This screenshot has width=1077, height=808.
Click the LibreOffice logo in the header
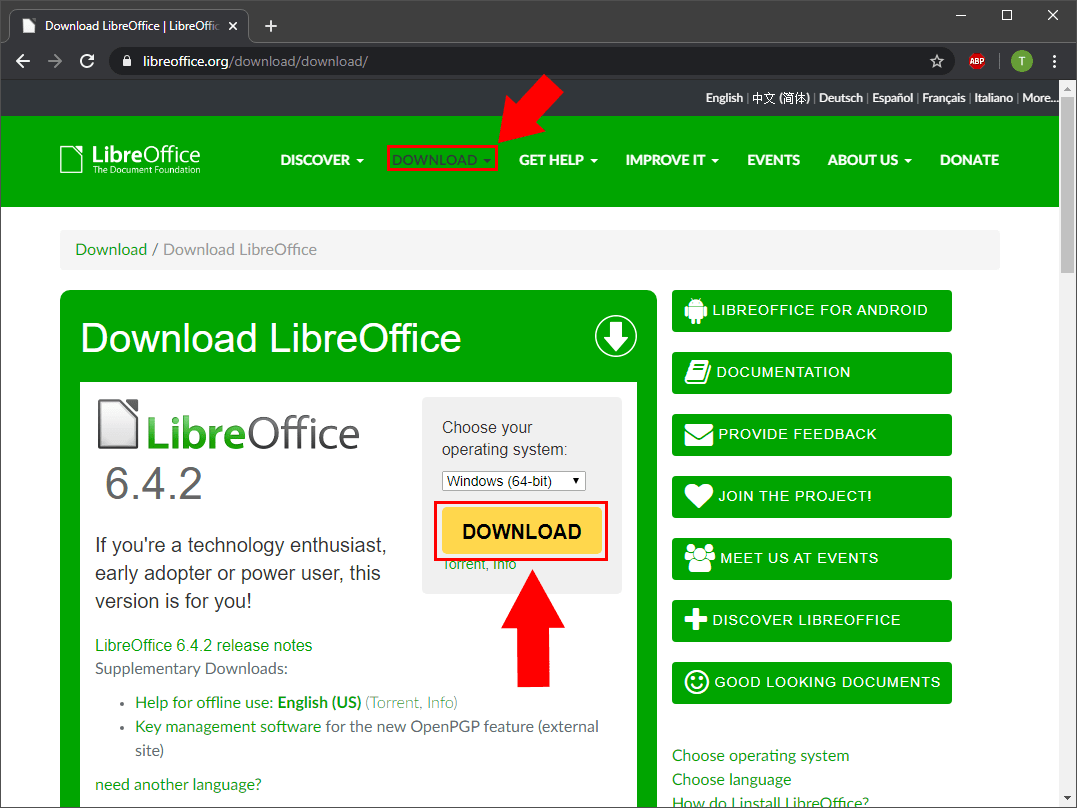point(131,159)
